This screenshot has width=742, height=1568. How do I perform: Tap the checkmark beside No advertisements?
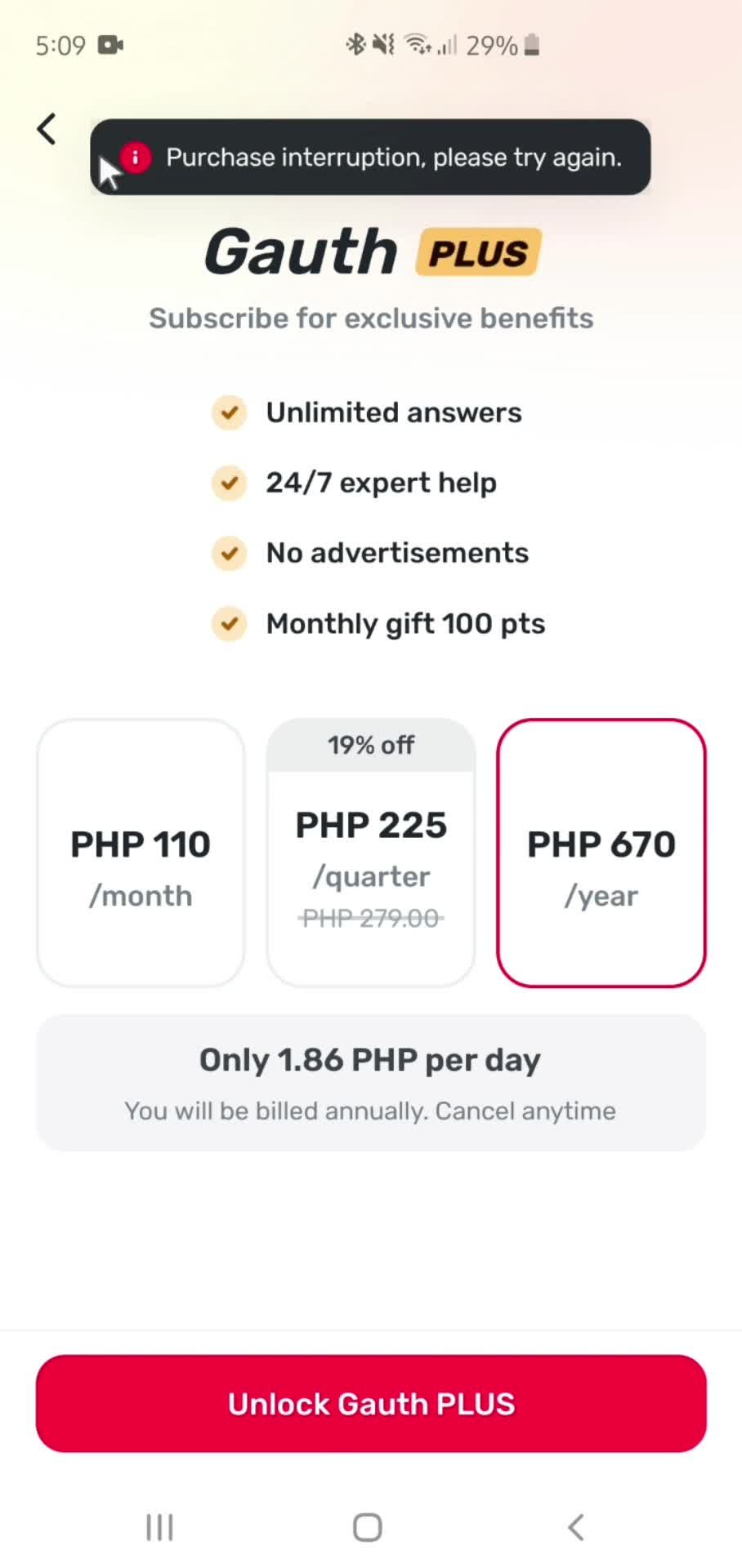point(230,553)
